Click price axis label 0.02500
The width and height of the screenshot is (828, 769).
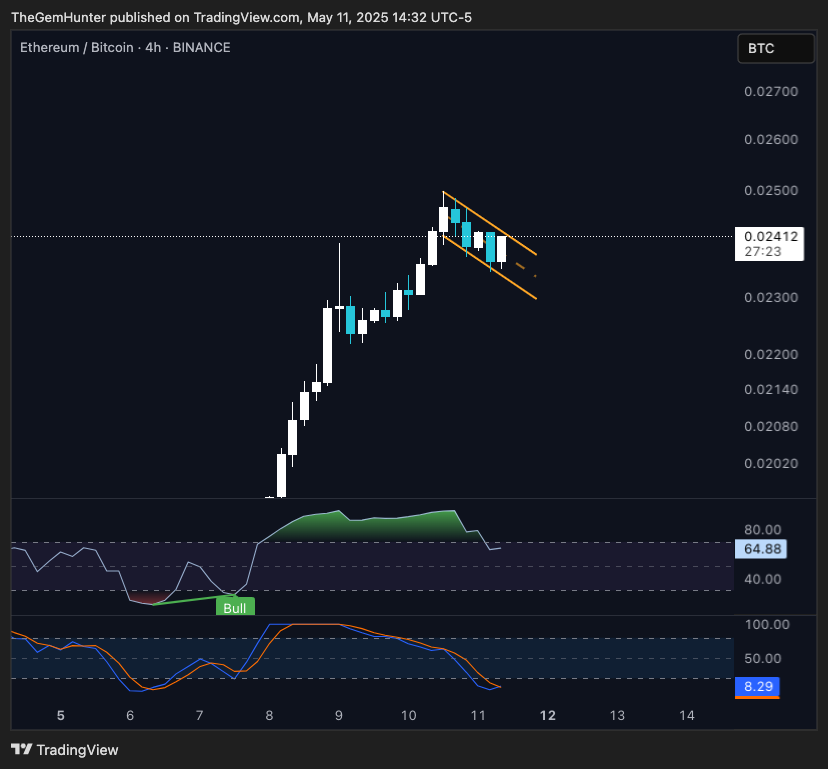(771, 190)
